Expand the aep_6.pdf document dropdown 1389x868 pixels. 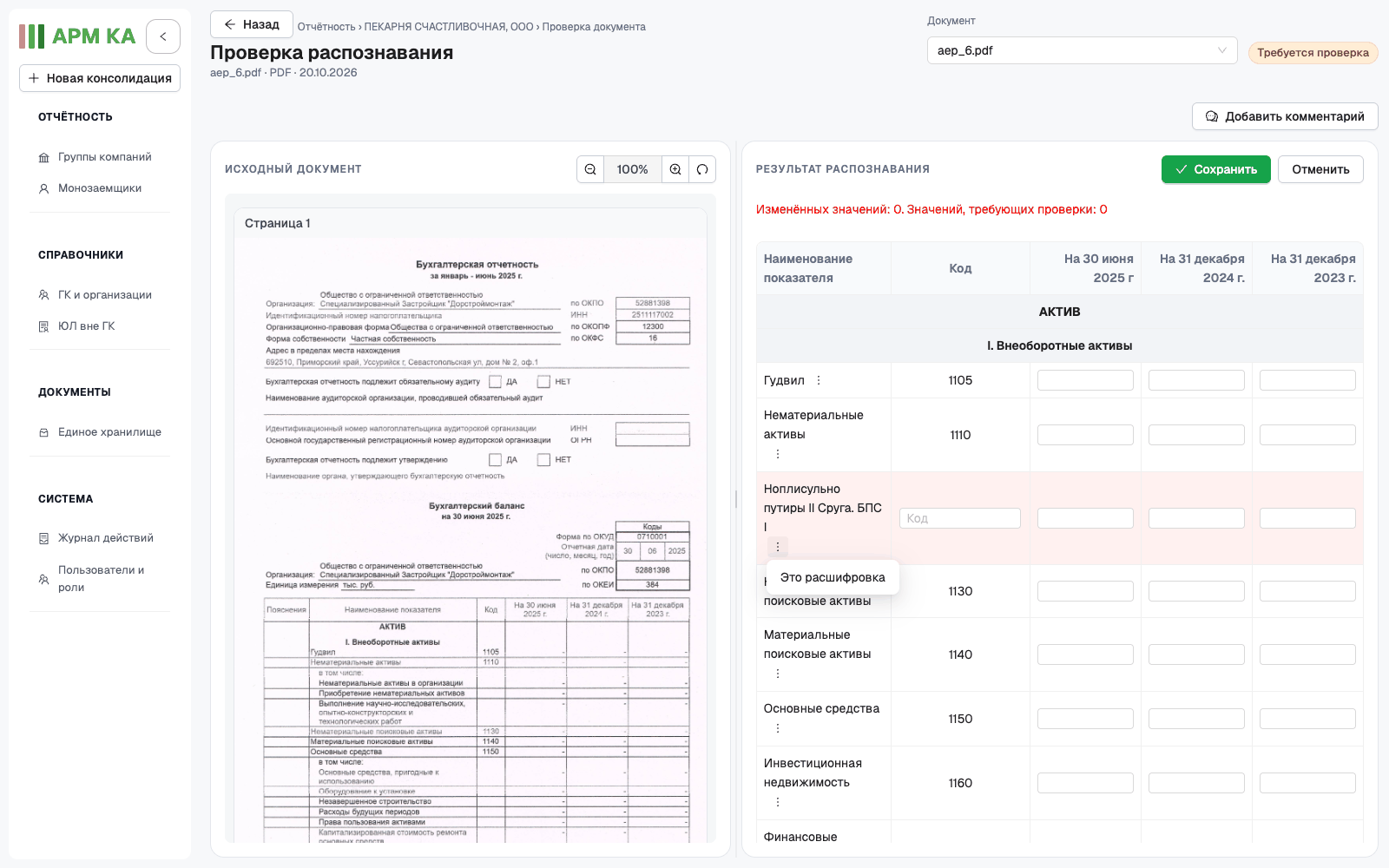click(x=1082, y=50)
